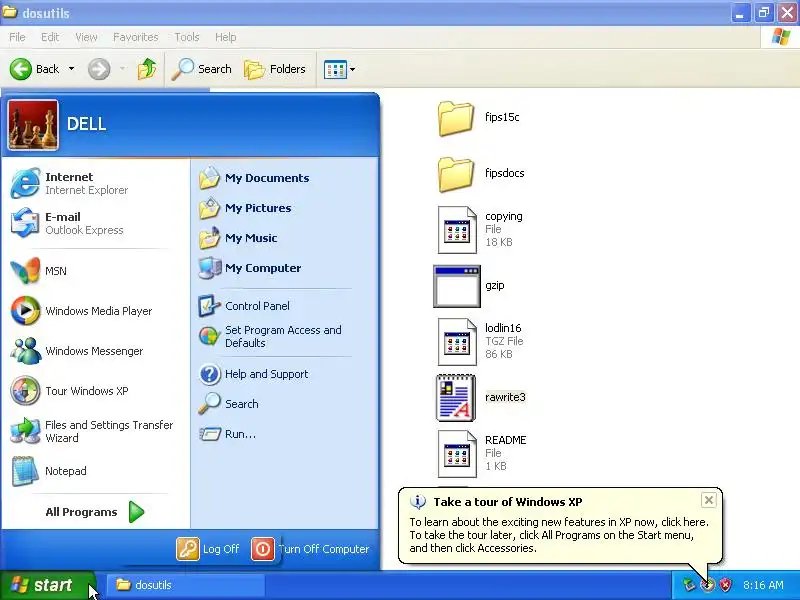Image resolution: width=800 pixels, height=600 pixels.
Task: Click the red security shield tray icon
Action: [725, 585]
